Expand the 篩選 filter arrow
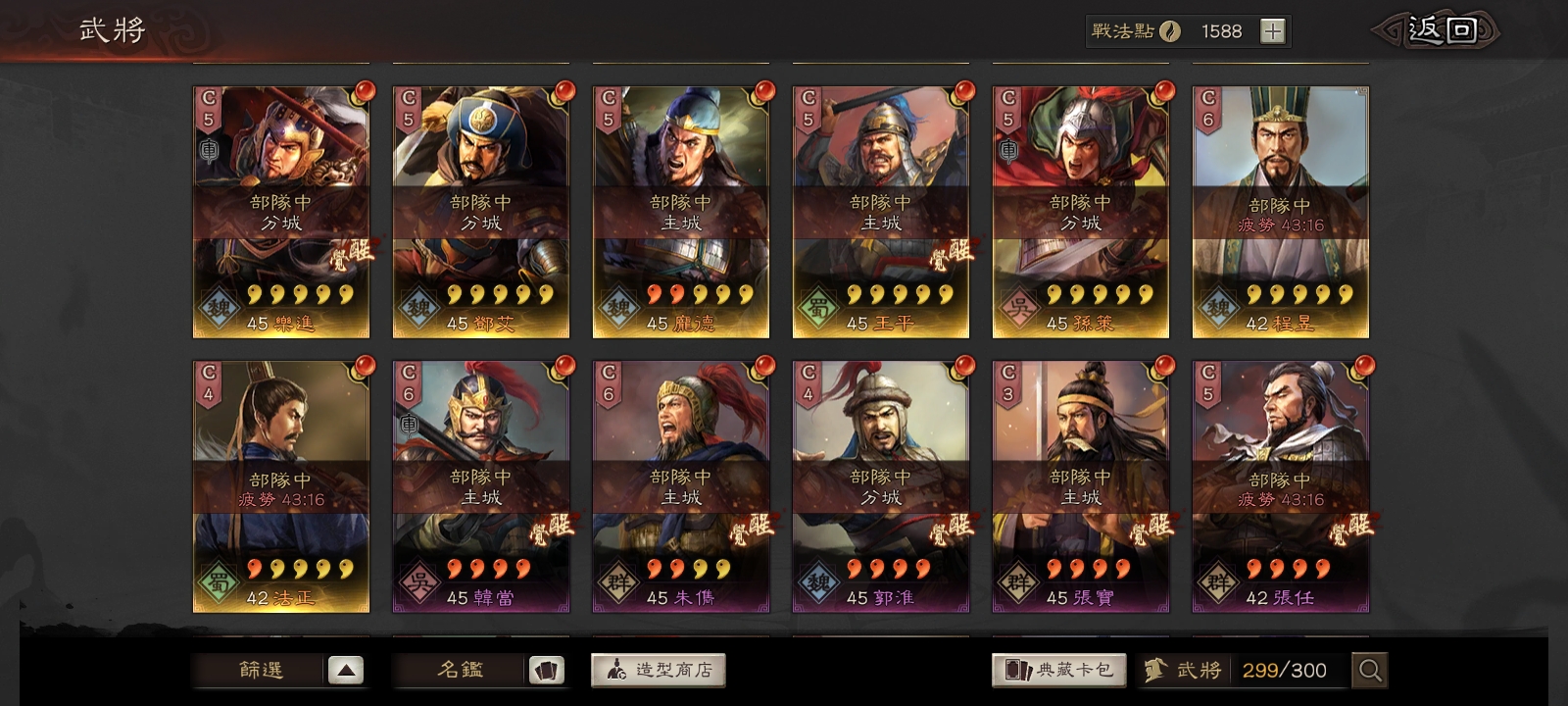1568x706 pixels. (x=345, y=671)
